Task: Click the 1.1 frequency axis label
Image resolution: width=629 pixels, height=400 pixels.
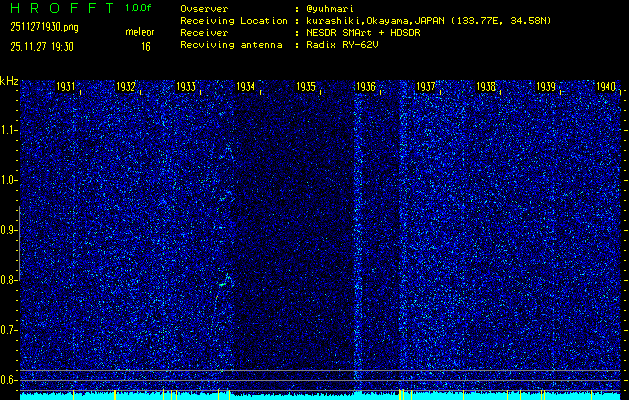Action: (7, 130)
